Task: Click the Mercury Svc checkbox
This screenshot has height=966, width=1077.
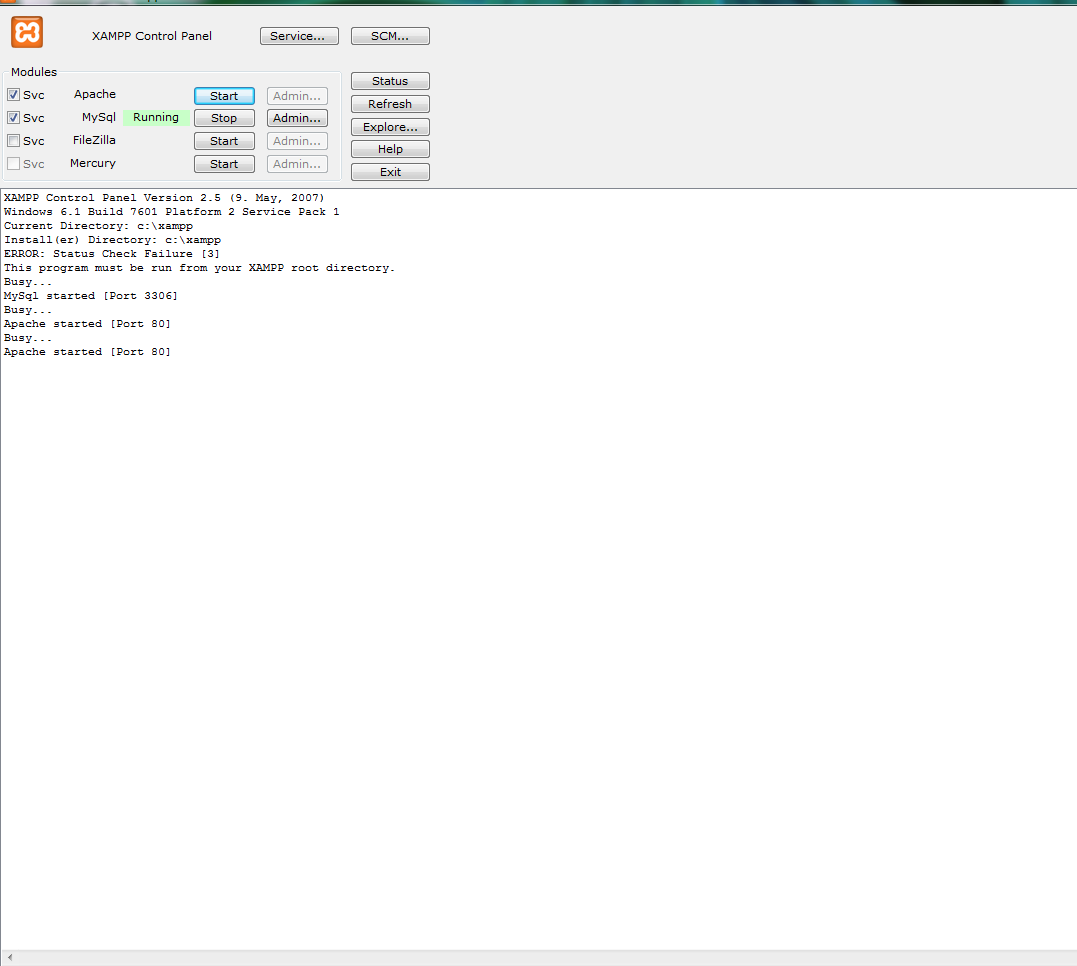Action: pos(13,164)
